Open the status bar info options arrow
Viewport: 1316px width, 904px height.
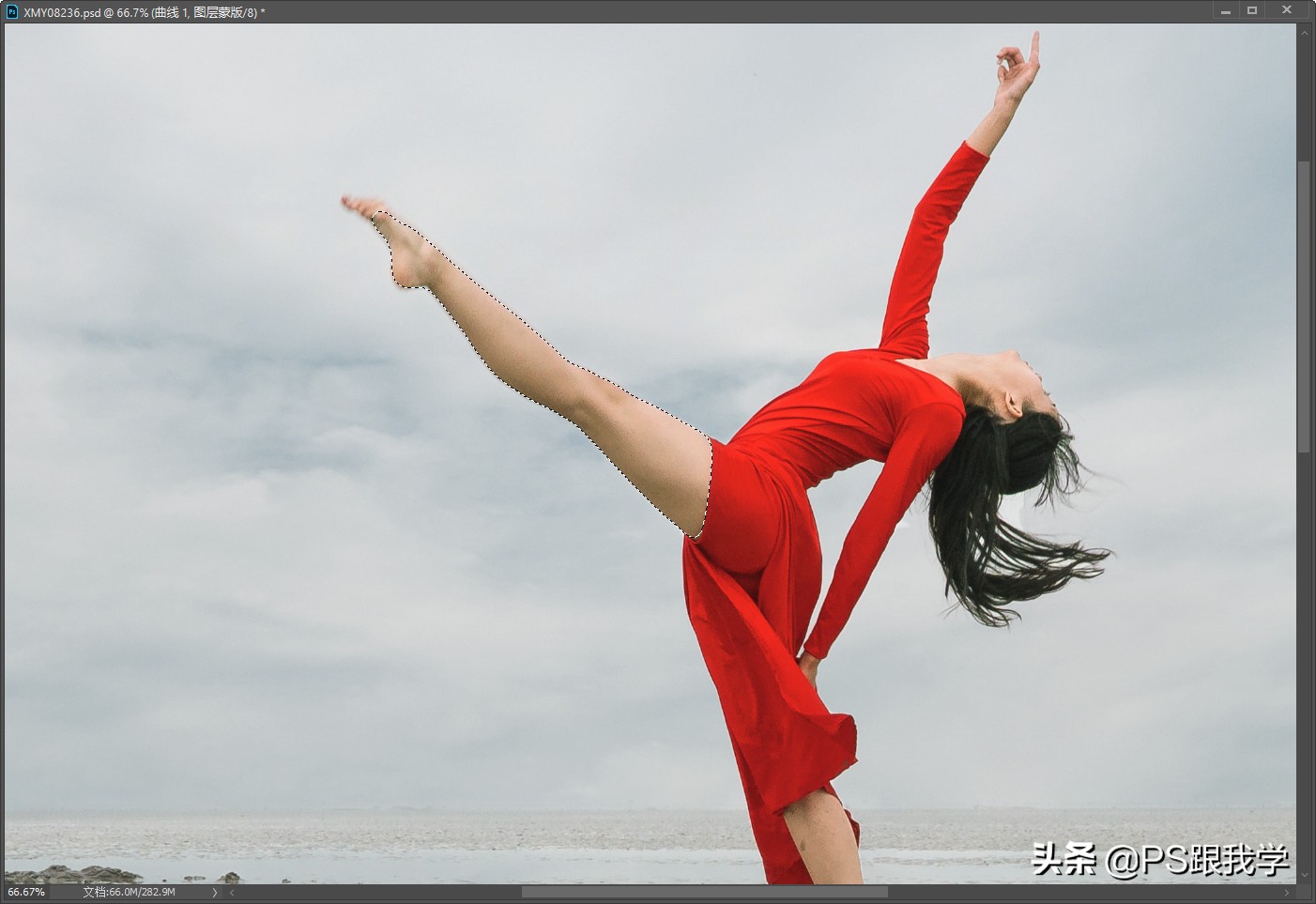click(x=215, y=892)
